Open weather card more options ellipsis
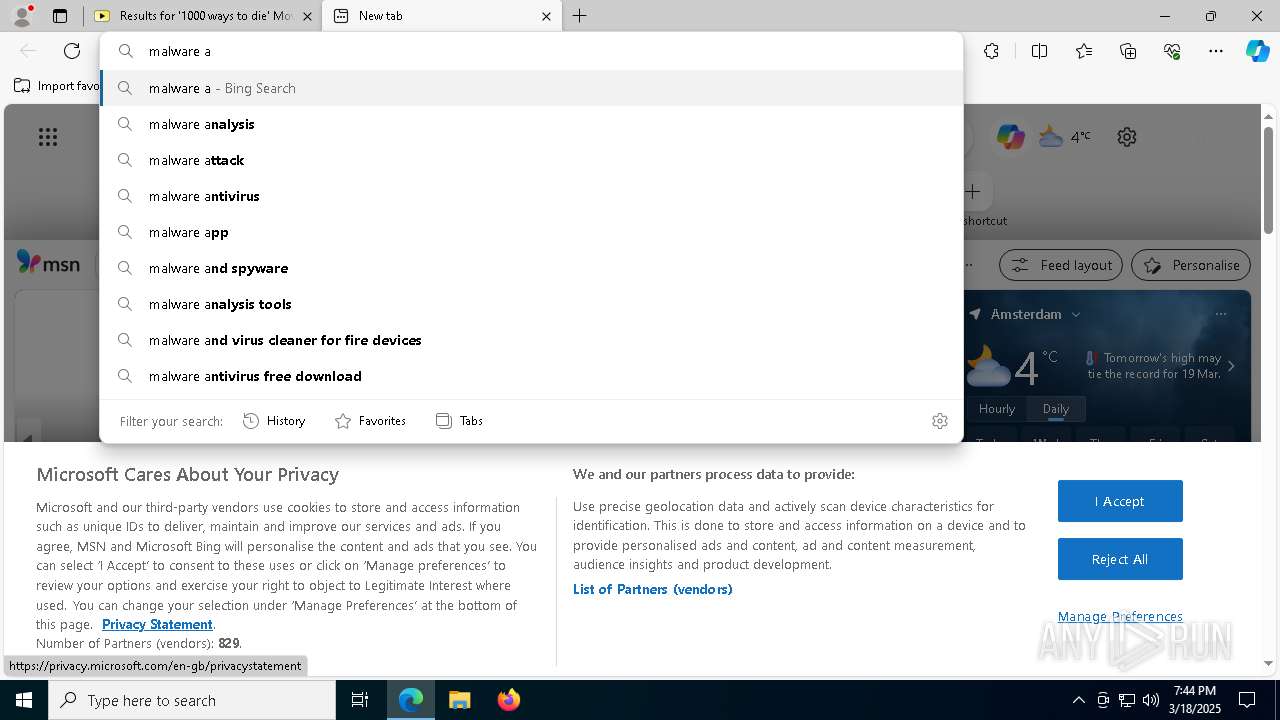 [1221, 314]
